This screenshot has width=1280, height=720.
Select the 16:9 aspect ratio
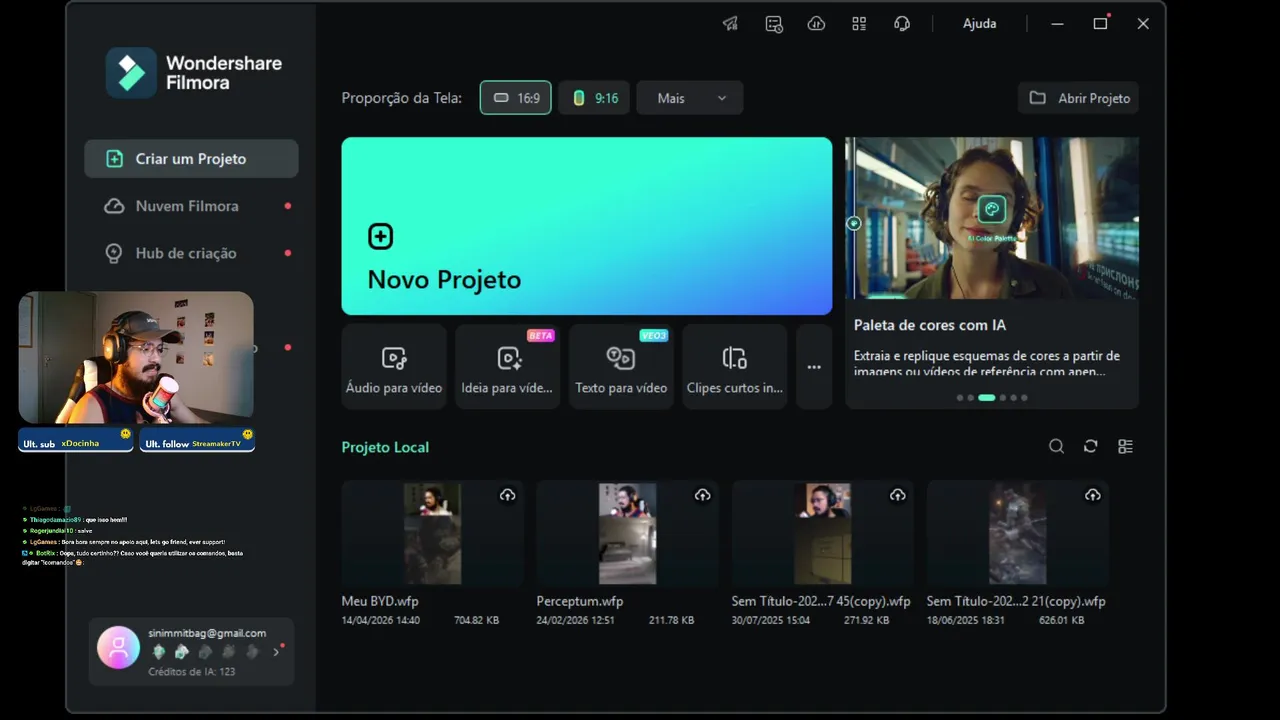coord(516,98)
